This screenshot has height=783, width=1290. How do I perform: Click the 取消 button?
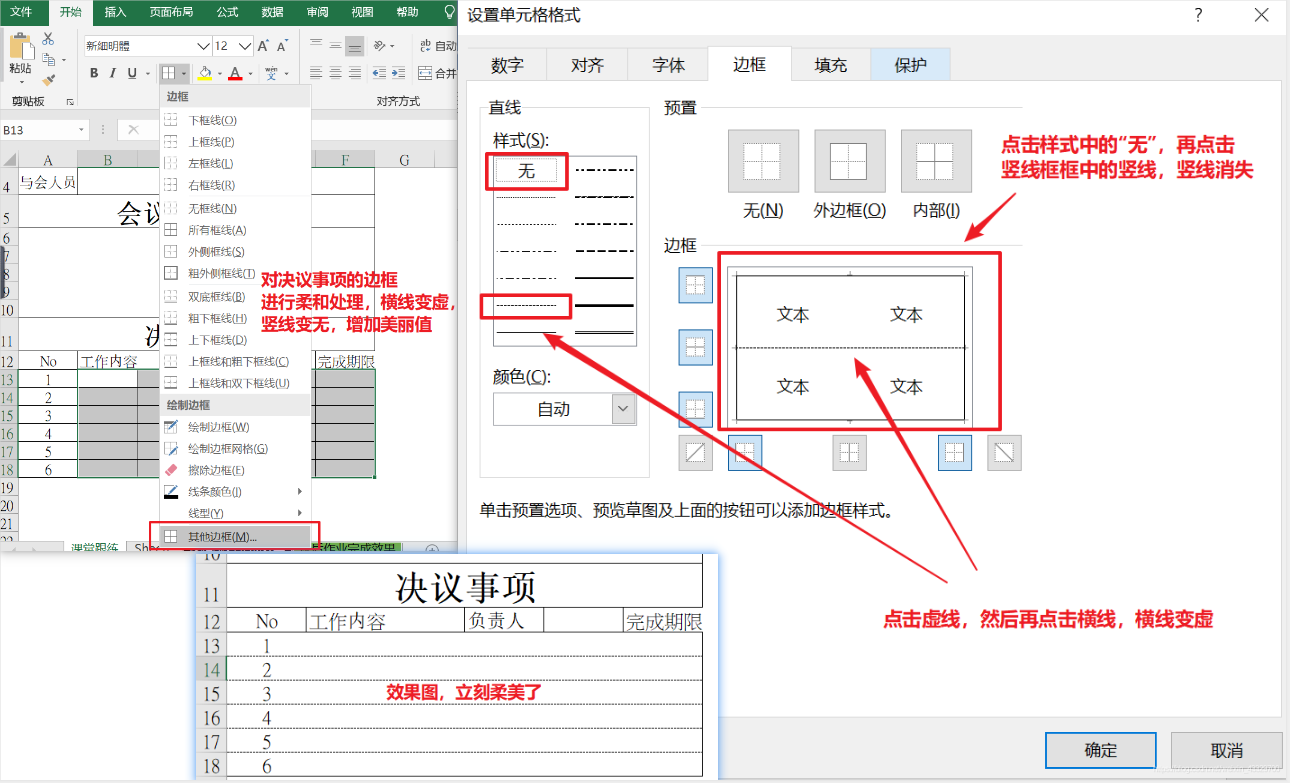click(x=1227, y=750)
